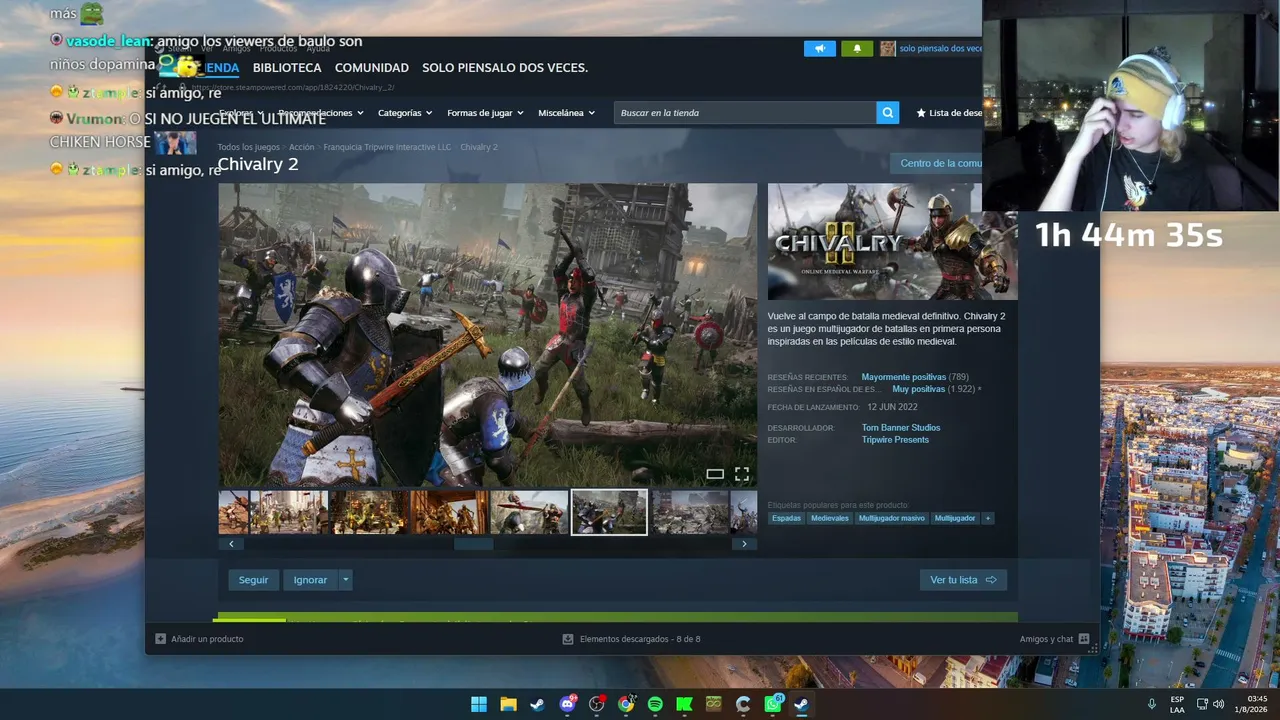Open the dropdown arrow beside Ignorar
1280x720 pixels.
pyautogui.click(x=345, y=580)
